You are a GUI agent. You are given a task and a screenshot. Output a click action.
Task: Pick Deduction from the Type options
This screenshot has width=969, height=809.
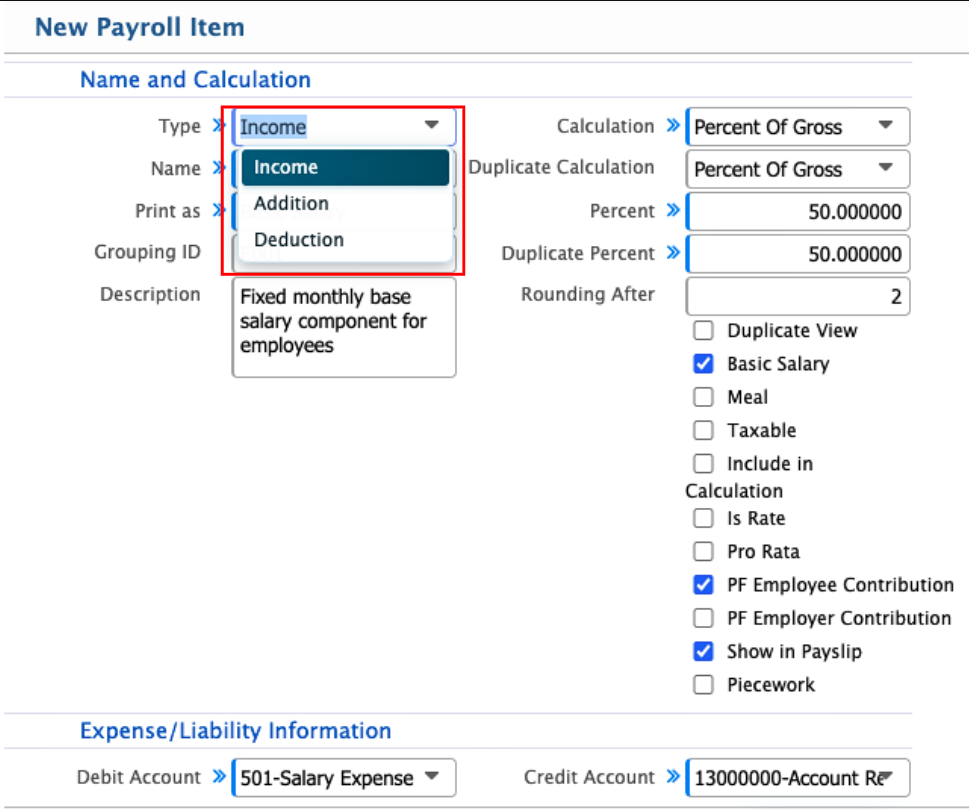[x=344, y=240]
